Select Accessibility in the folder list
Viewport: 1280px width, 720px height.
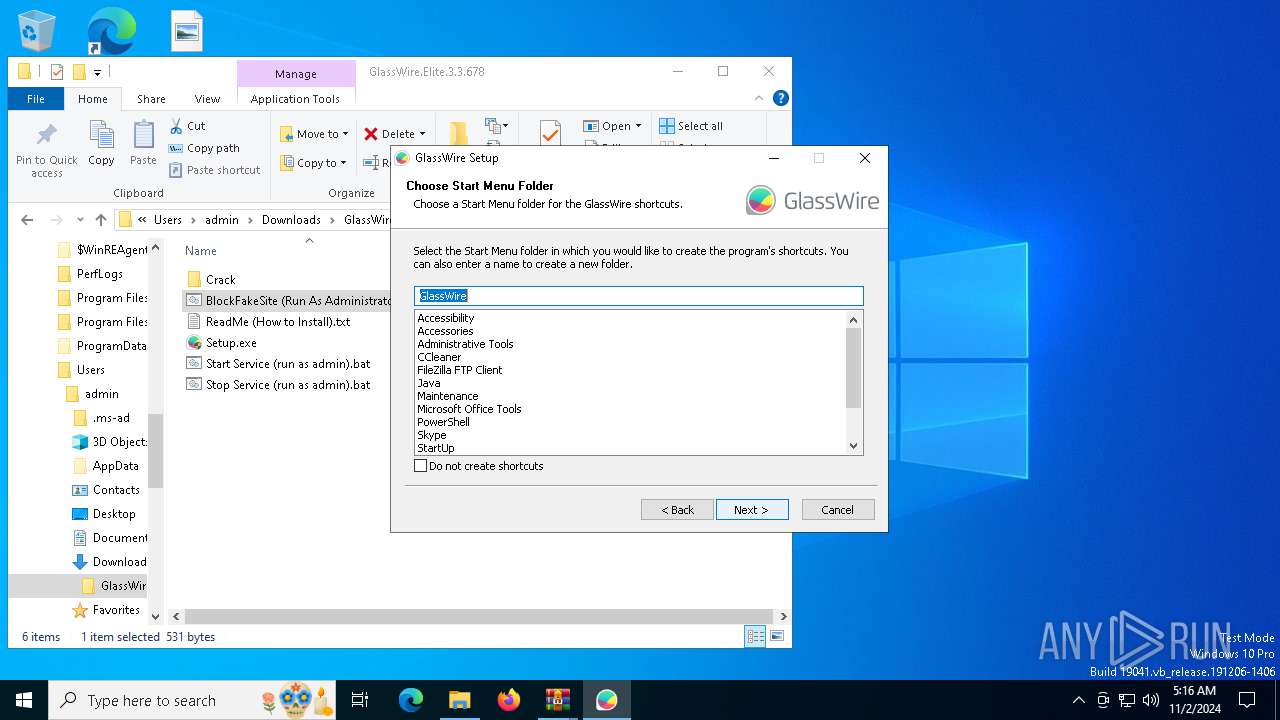coord(446,318)
